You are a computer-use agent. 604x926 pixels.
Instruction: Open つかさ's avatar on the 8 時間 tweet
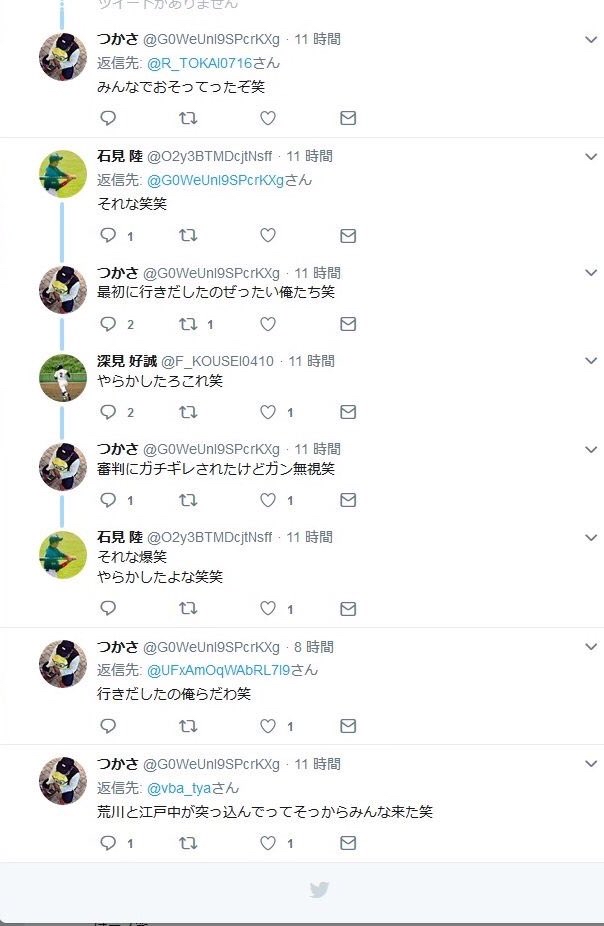pos(63,663)
